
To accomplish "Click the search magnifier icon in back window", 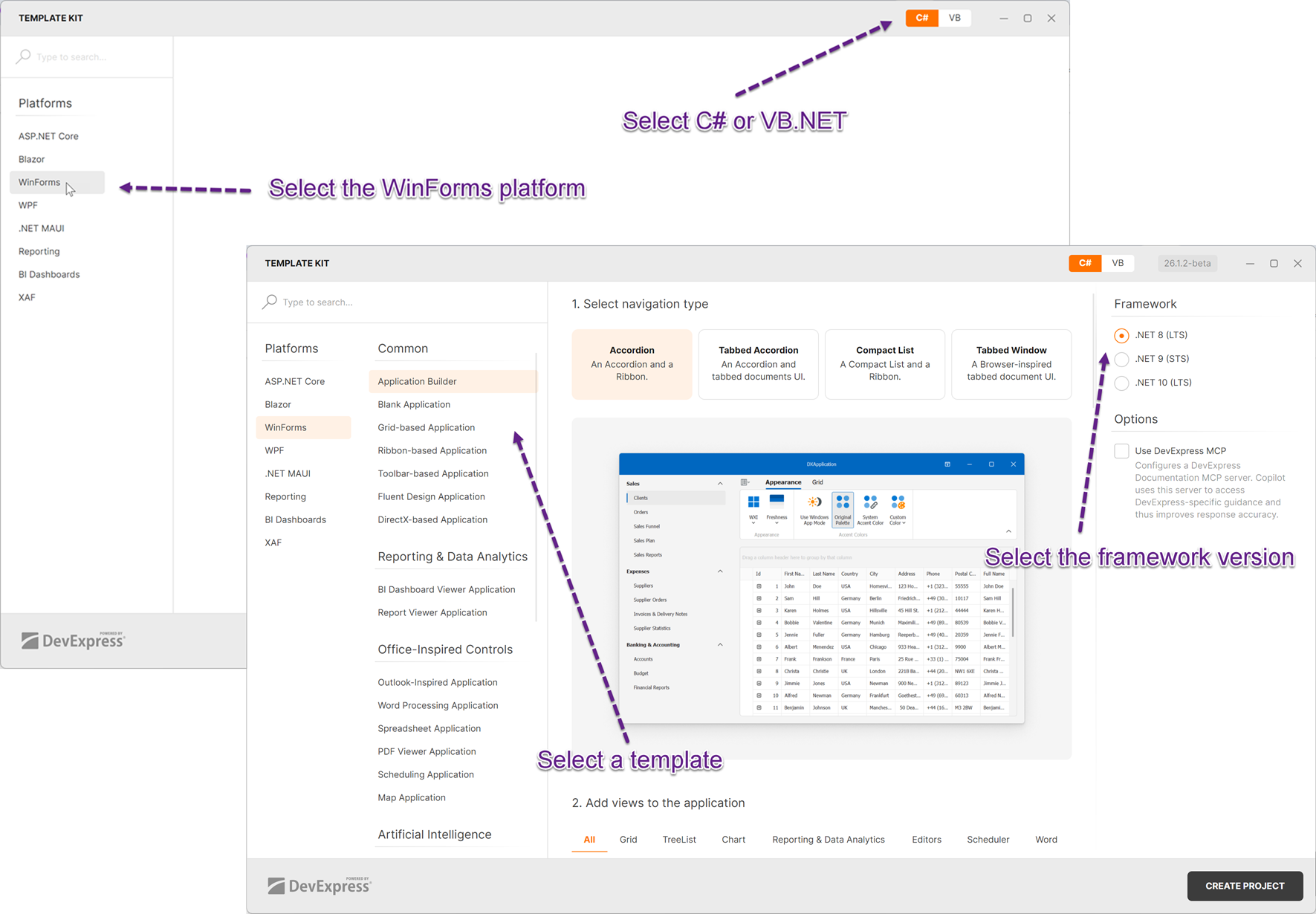I will click(x=24, y=56).
